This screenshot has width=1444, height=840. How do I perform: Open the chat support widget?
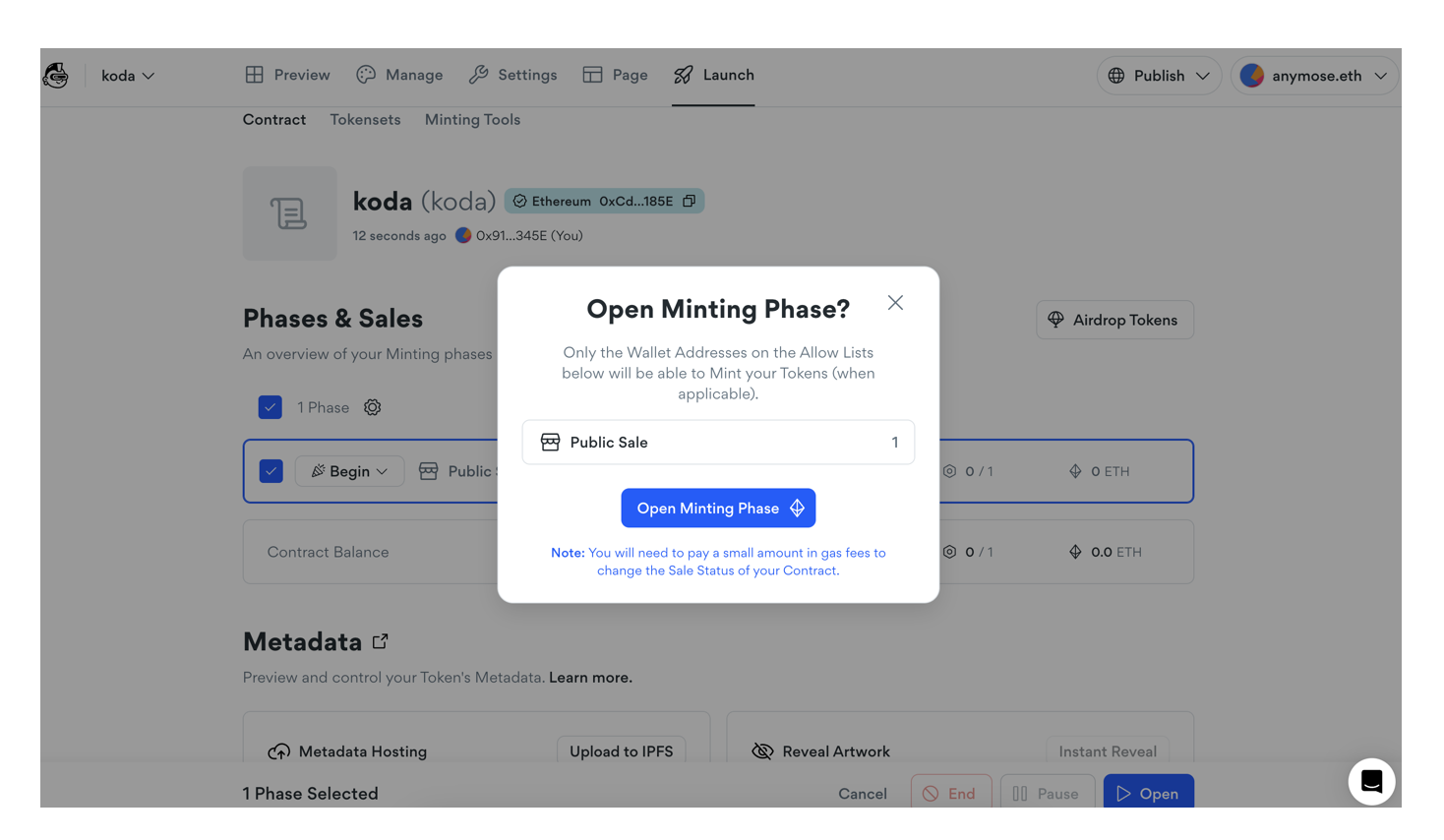(1371, 781)
